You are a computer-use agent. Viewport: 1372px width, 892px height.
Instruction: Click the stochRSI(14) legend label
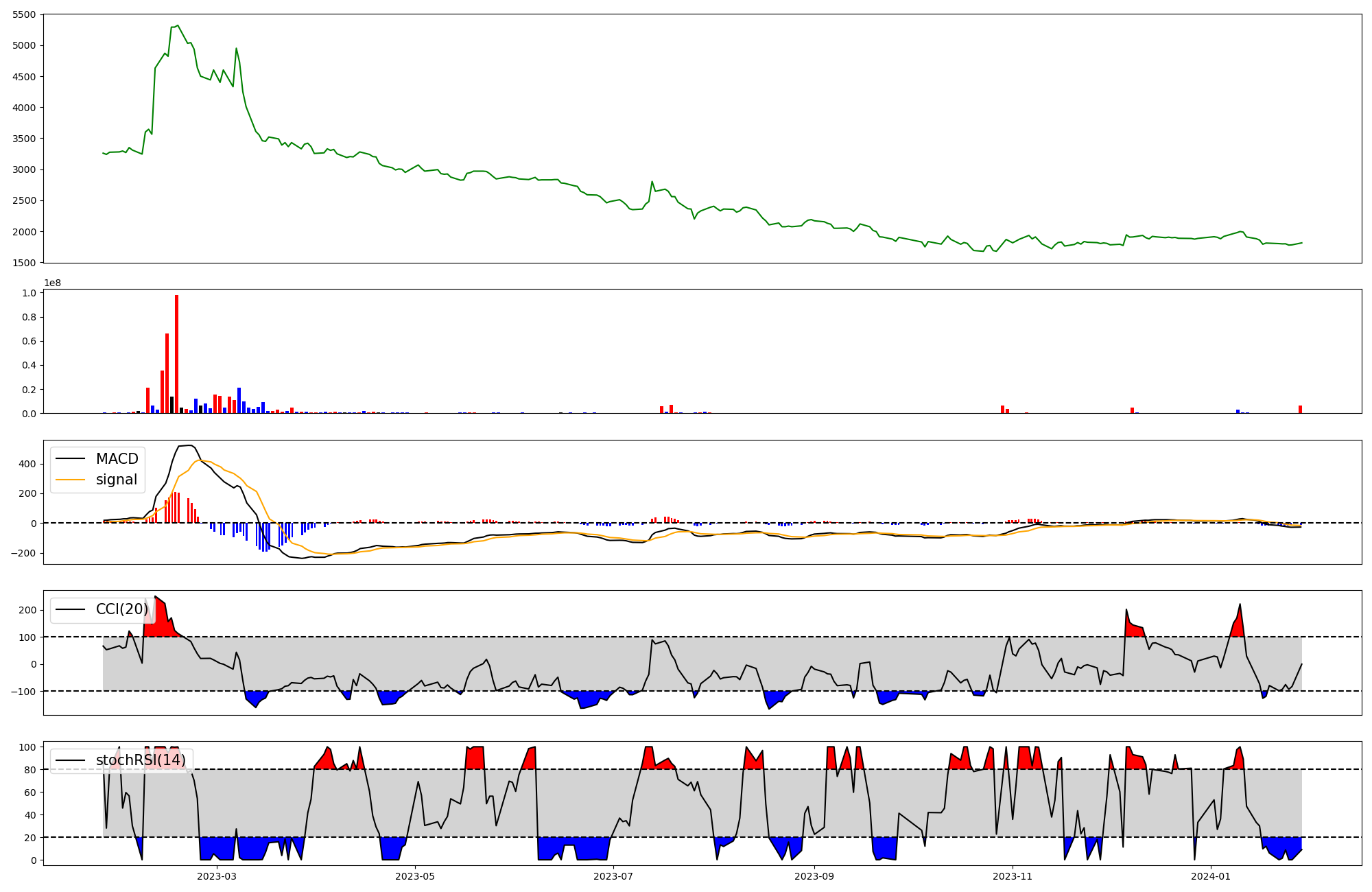(141, 760)
